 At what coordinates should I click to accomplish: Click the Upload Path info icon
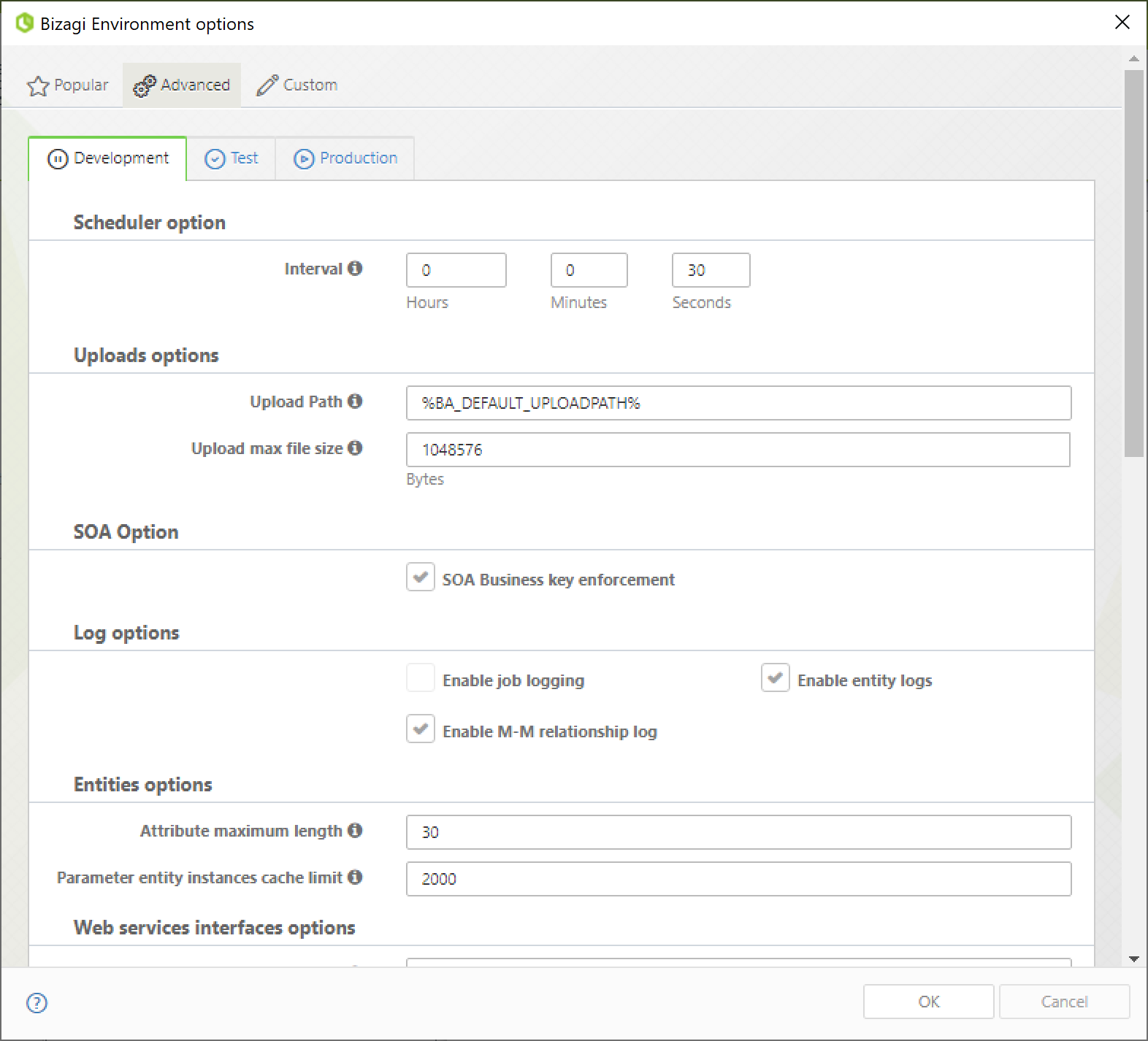tap(355, 401)
